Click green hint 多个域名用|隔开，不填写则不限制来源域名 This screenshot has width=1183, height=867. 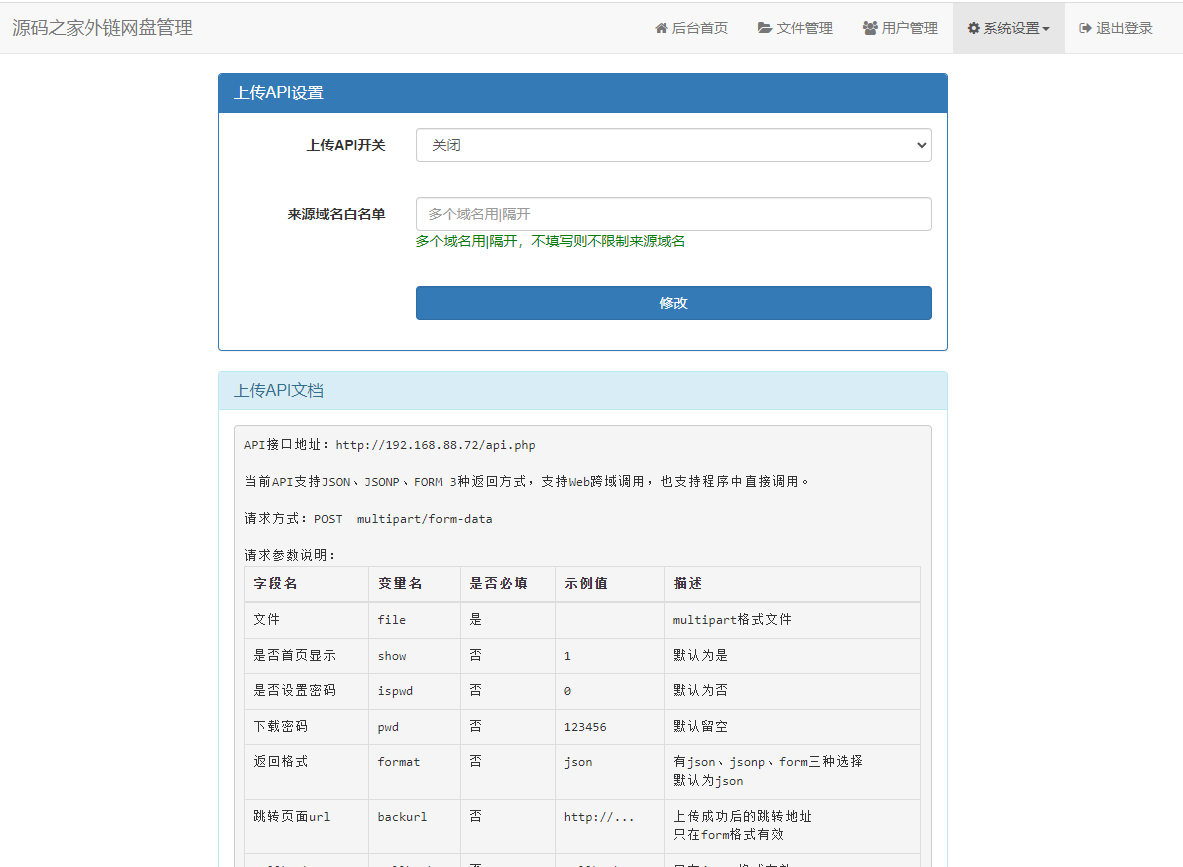pyautogui.click(x=550, y=241)
